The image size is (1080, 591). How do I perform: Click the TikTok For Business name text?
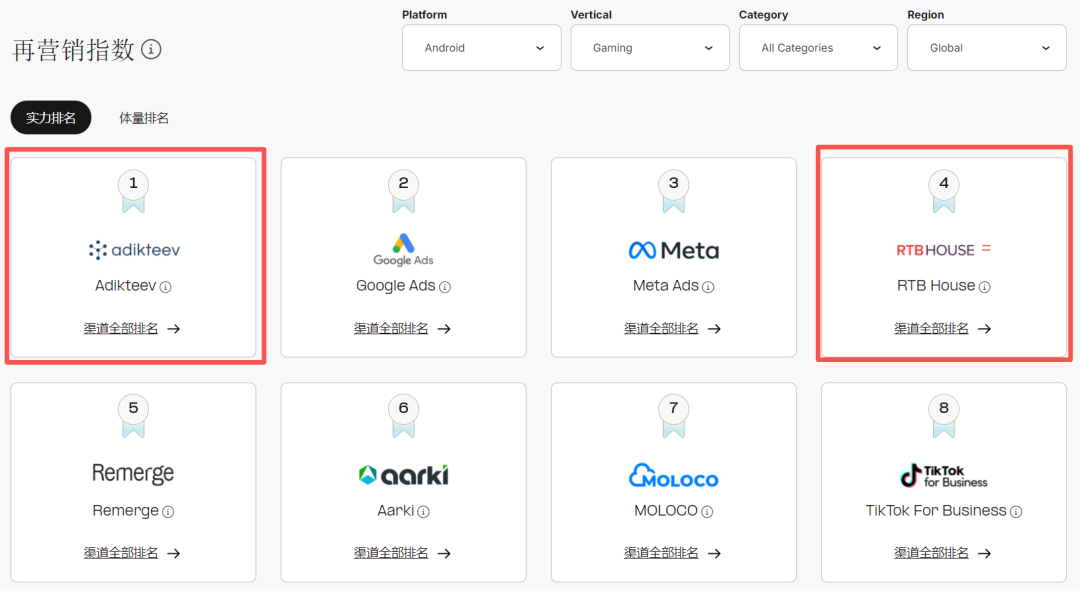(x=936, y=510)
